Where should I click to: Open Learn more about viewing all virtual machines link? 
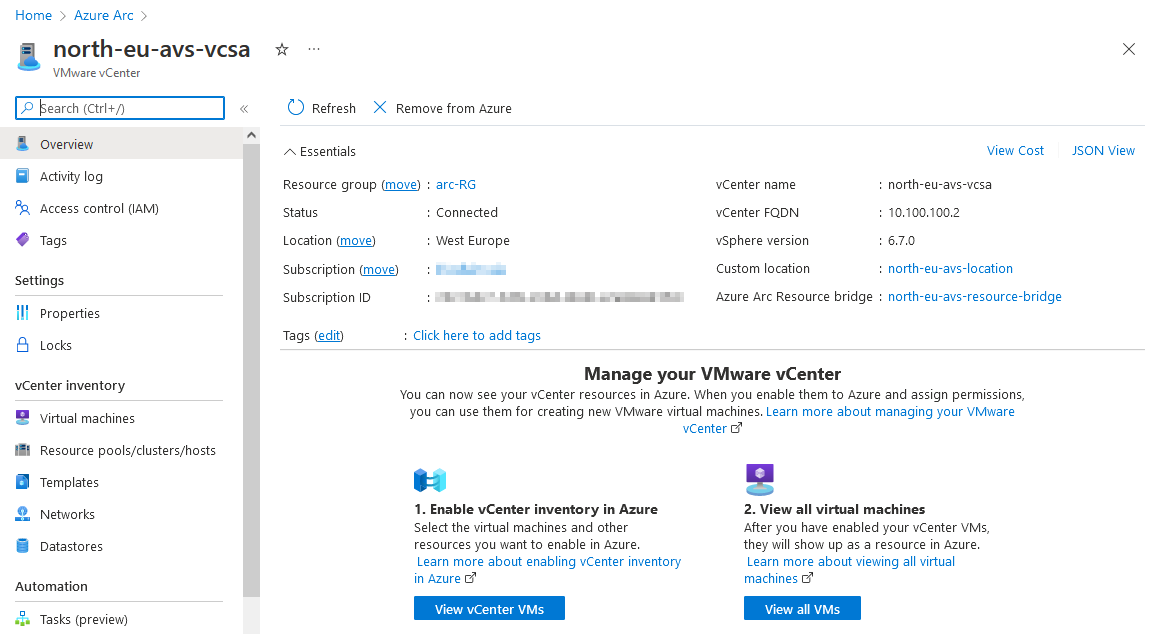[850, 562]
